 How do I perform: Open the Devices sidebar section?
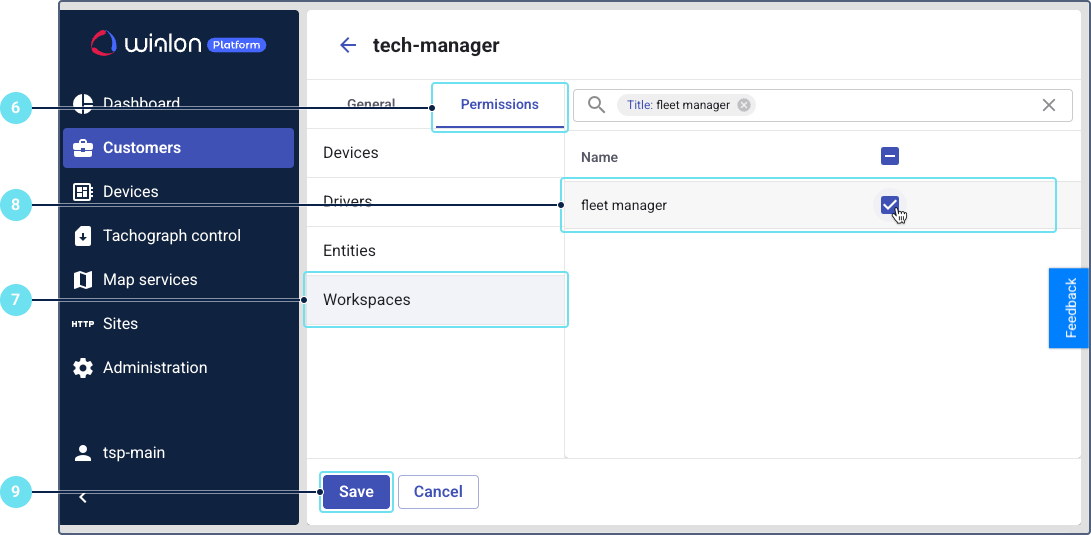point(130,192)
